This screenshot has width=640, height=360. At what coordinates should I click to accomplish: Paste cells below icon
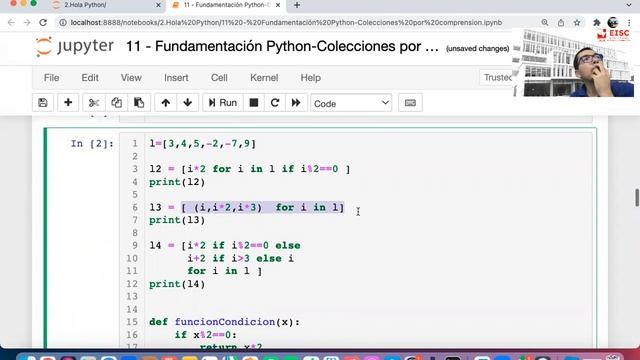click(x=139, y=103)
